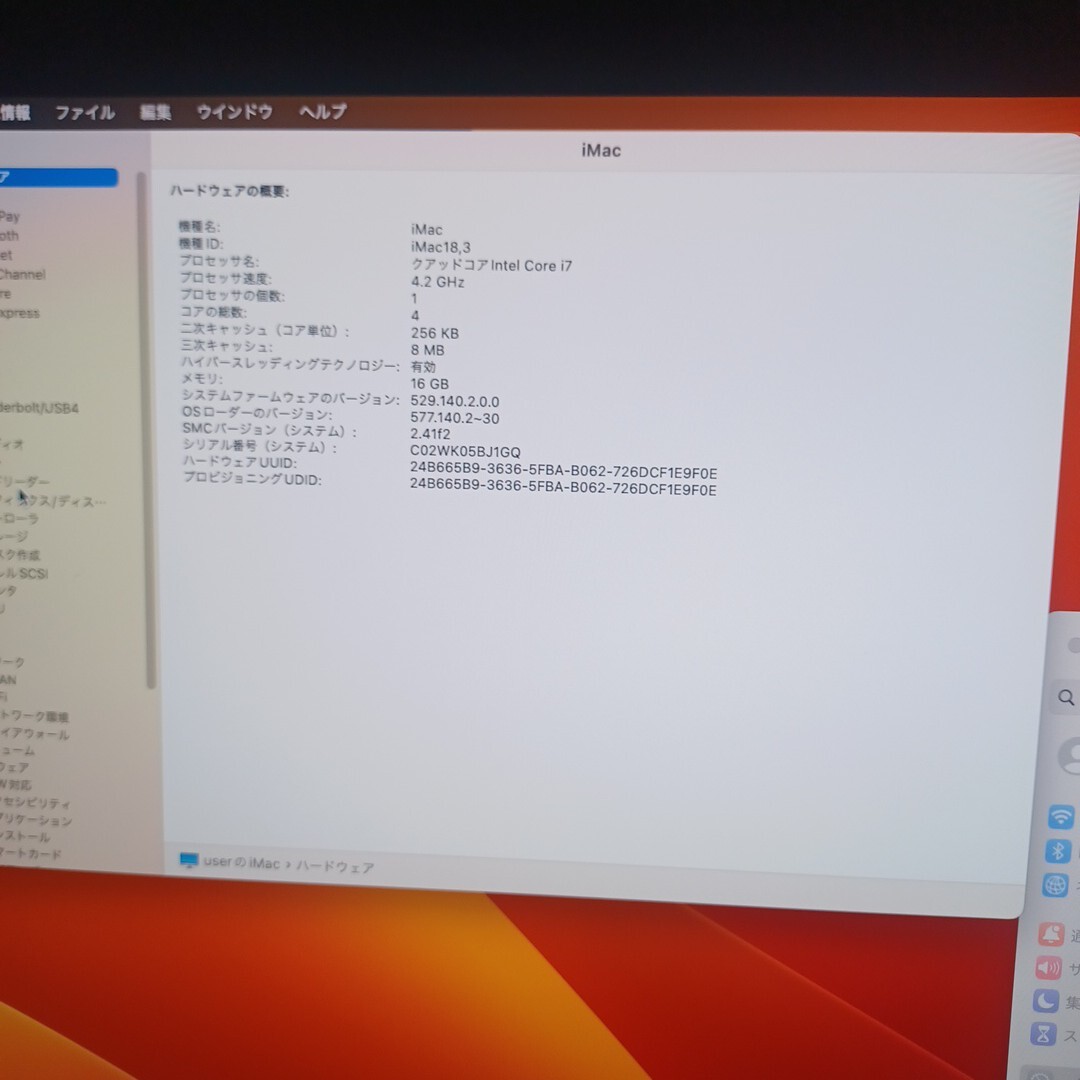Click the 16 GB memory value

pos(430,384)
